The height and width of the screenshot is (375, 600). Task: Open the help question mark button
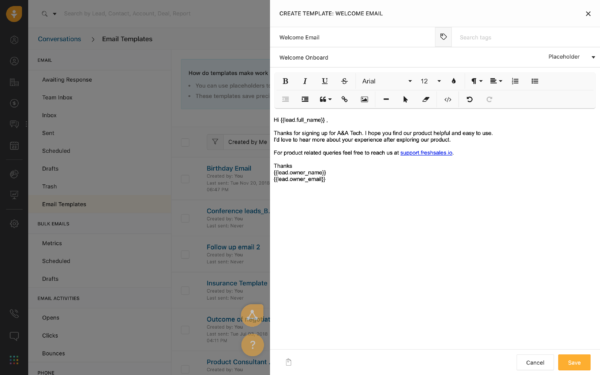tap(253, 345)
